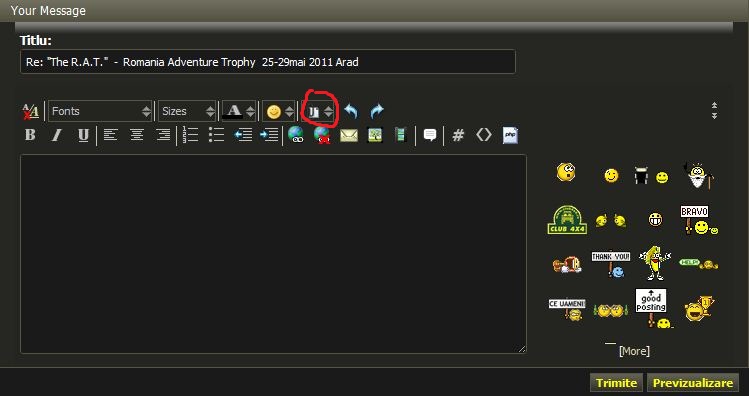Open the Fonts dropdown
Viewport: 749px width, 396px height.
click(100, 111)
